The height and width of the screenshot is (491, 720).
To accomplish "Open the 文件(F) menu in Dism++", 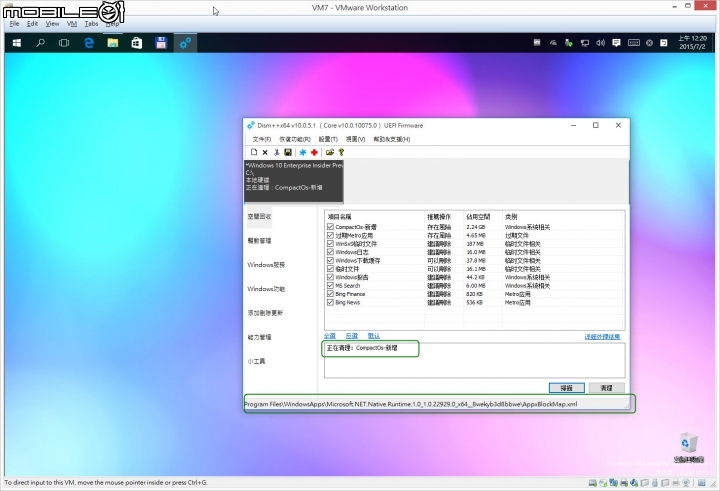I will pyautogui.click(x=262, y=139).
